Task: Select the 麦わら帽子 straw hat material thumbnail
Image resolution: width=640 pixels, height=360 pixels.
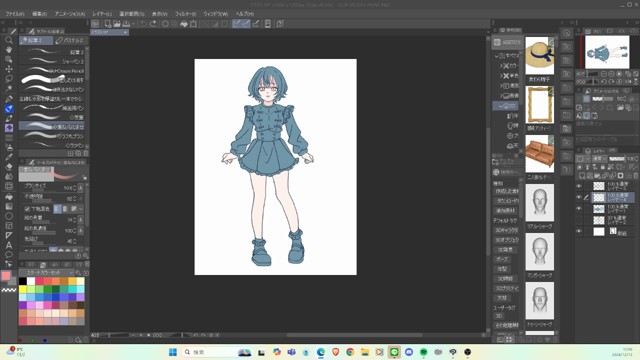Action: pyautogui.click(x=539, y=56)
